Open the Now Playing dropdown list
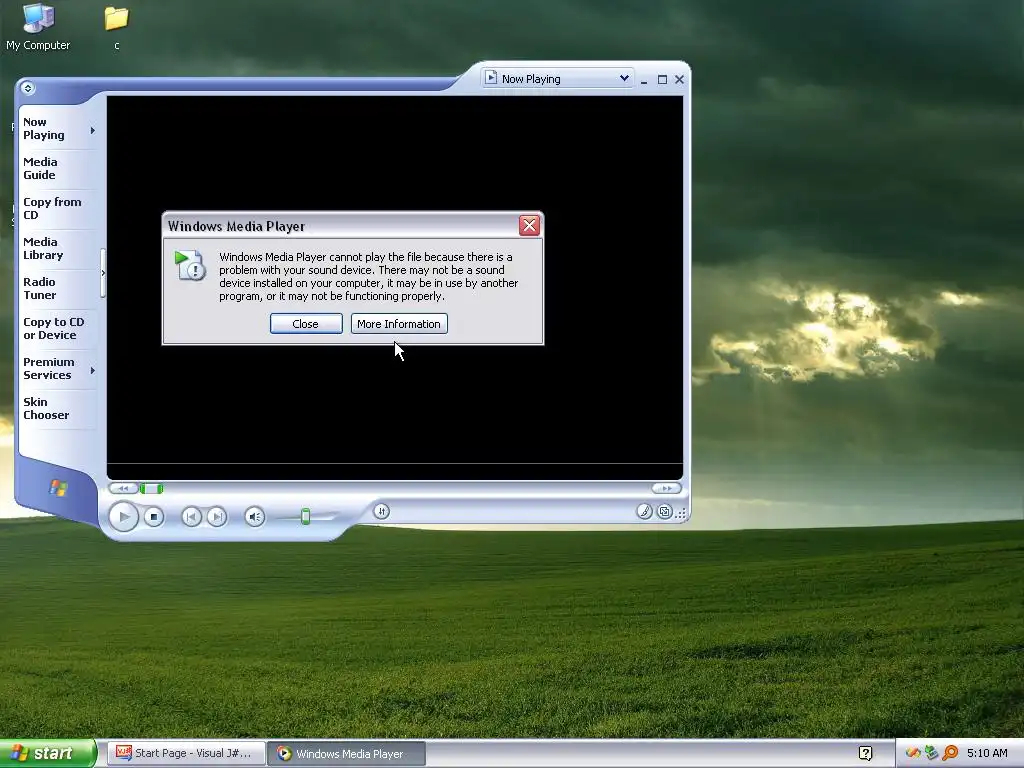The width and height of the screenshot is (1024, 768). [624, 78]
